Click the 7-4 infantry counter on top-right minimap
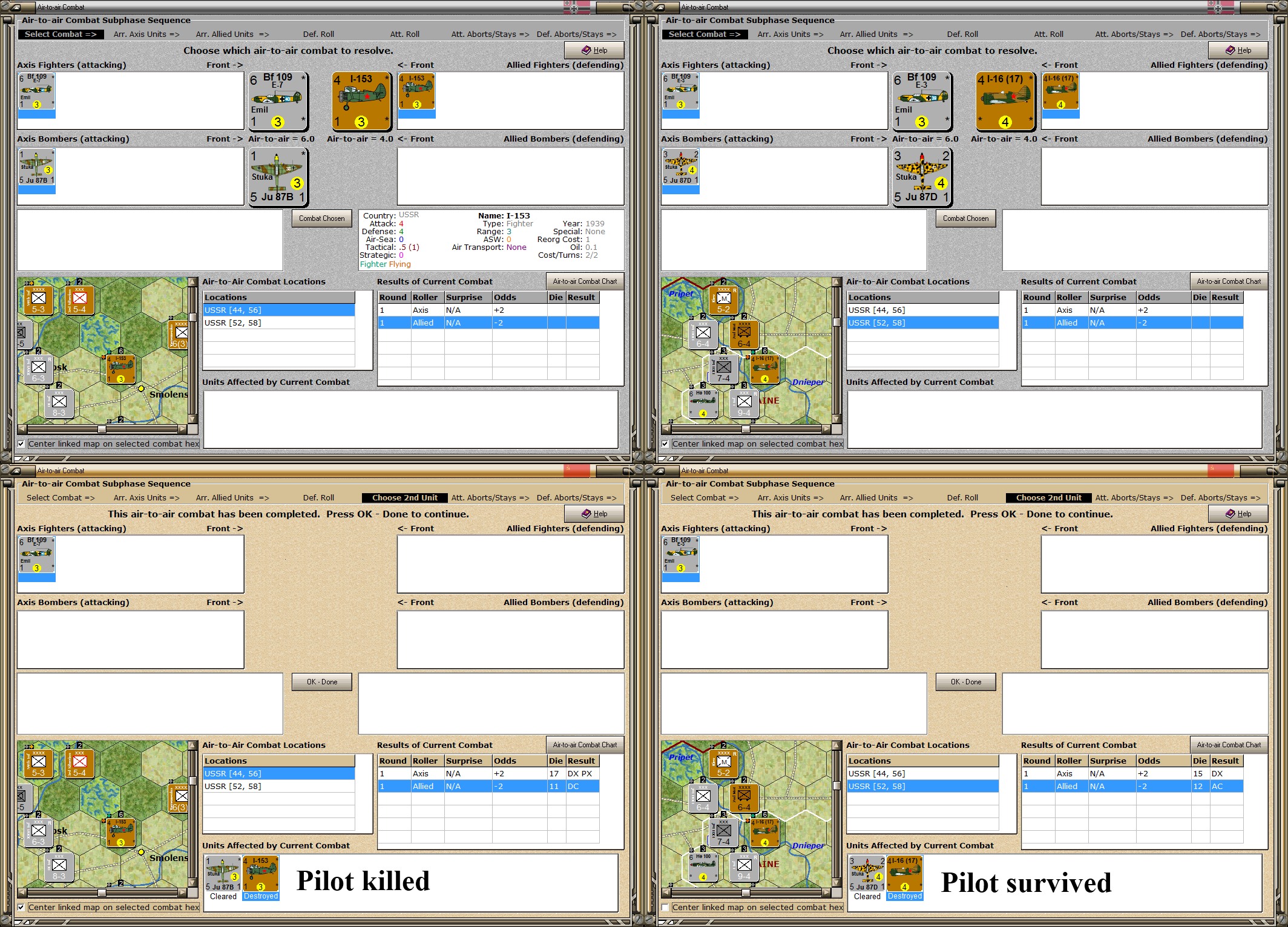The width and height of the screenshot is (1288, 927). pyautogui.click(x=723, y=369)
